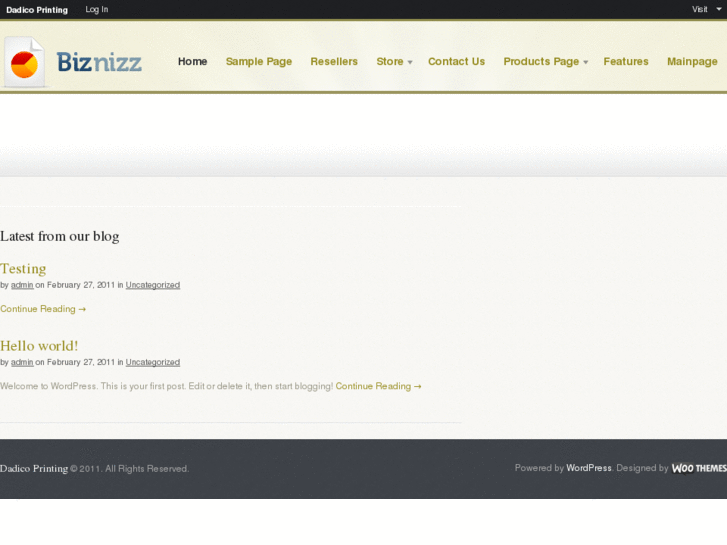Image resolution: width=727 pixels, height=545 pixels.
Task: Click admin author link under Hello world!
Action: point(22,362)
